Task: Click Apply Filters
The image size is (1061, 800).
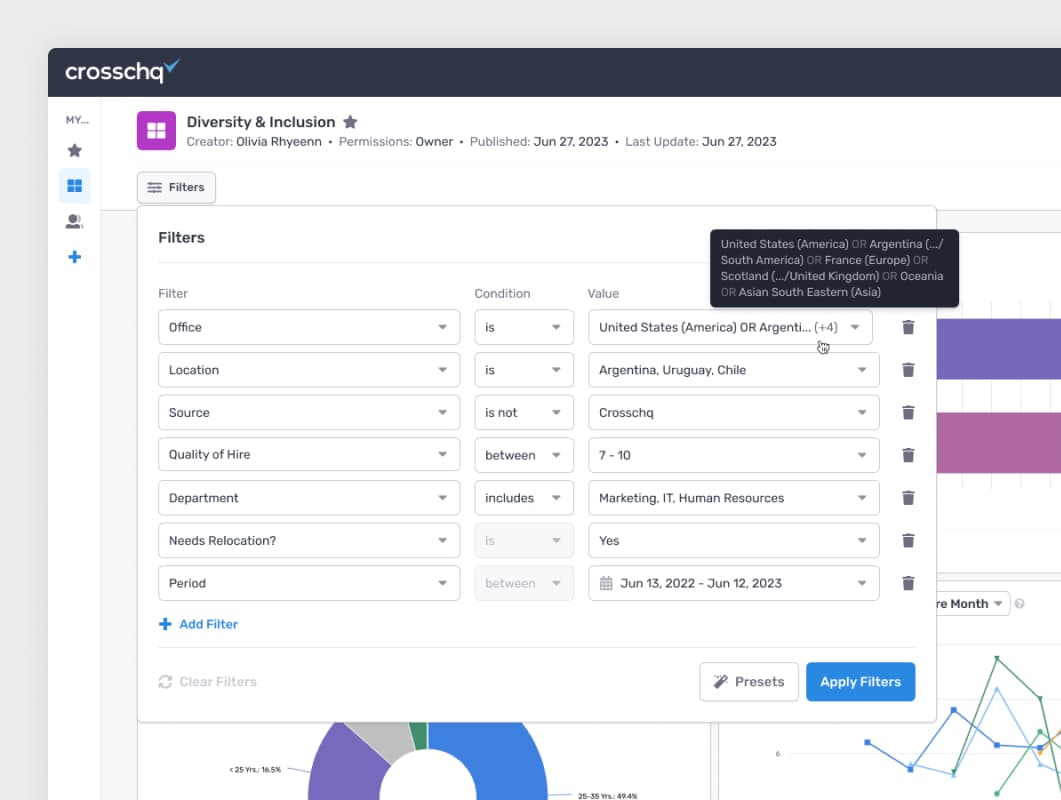Action: [860, 681]
